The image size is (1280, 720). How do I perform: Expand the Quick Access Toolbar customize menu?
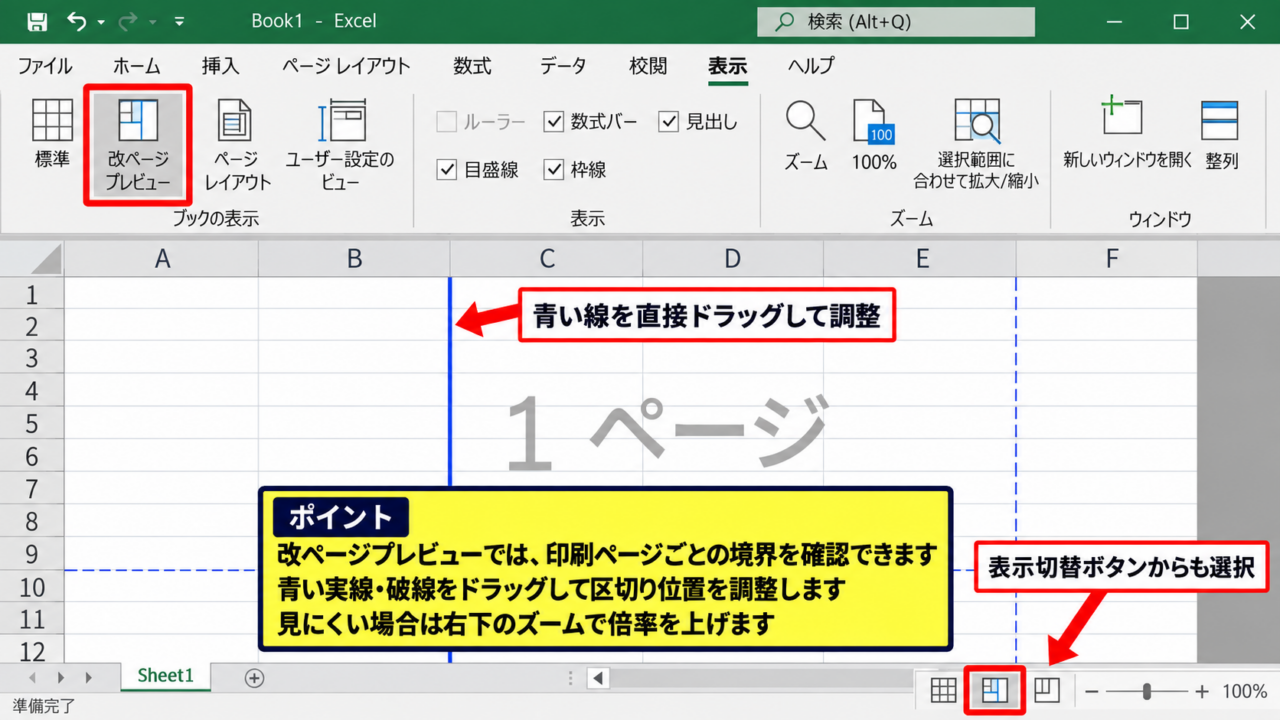179,21
